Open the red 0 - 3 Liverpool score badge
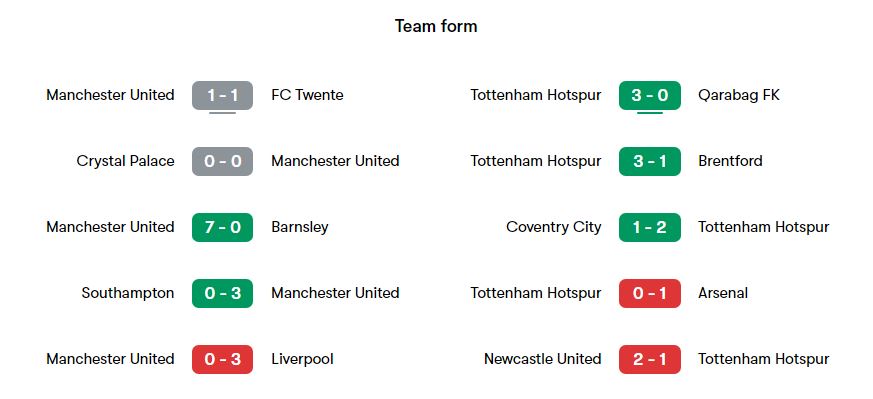873x399 pixels. tap(222, 359)
